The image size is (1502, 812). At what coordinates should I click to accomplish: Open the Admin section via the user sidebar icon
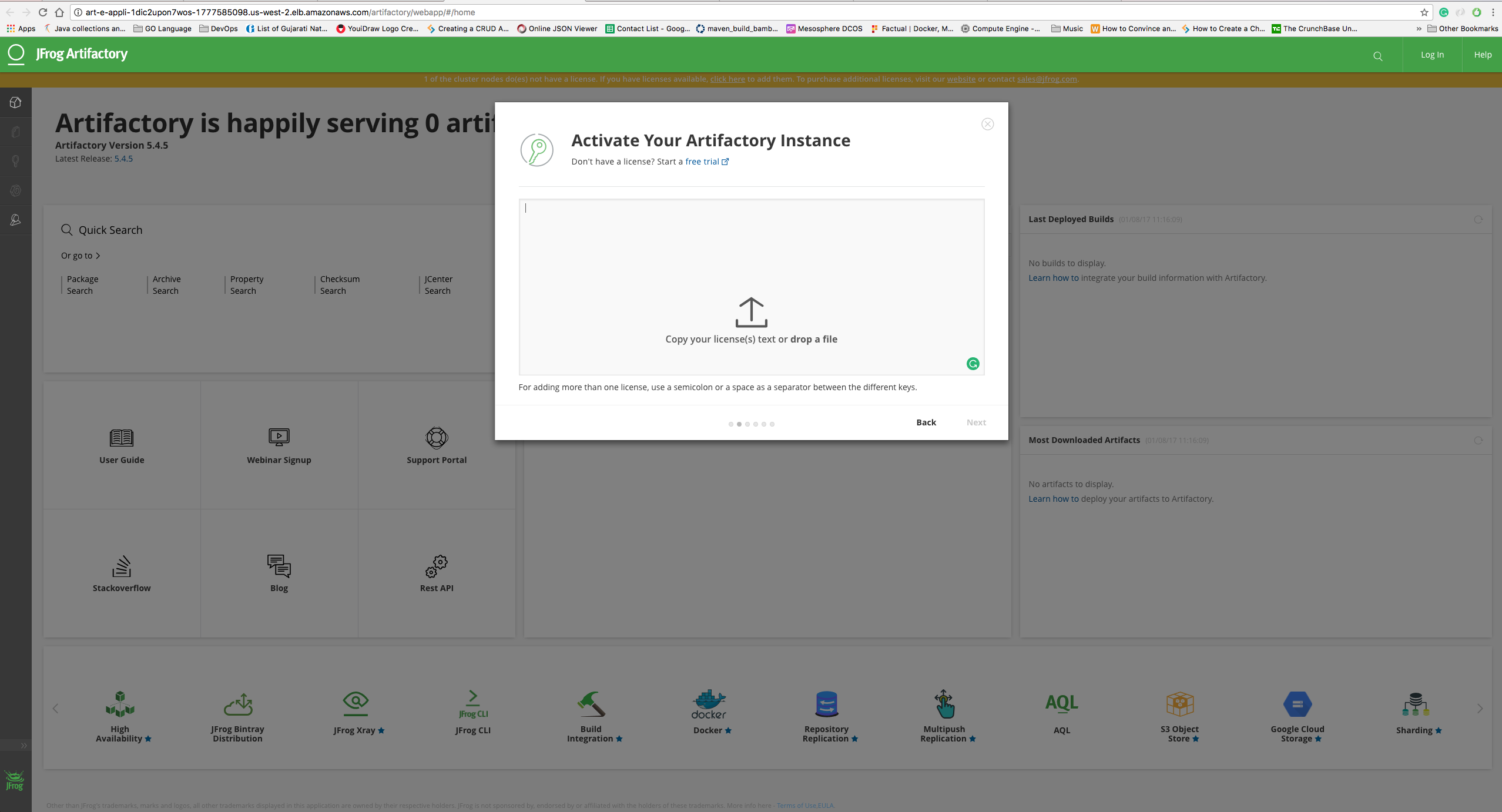(x=15, y=220)
